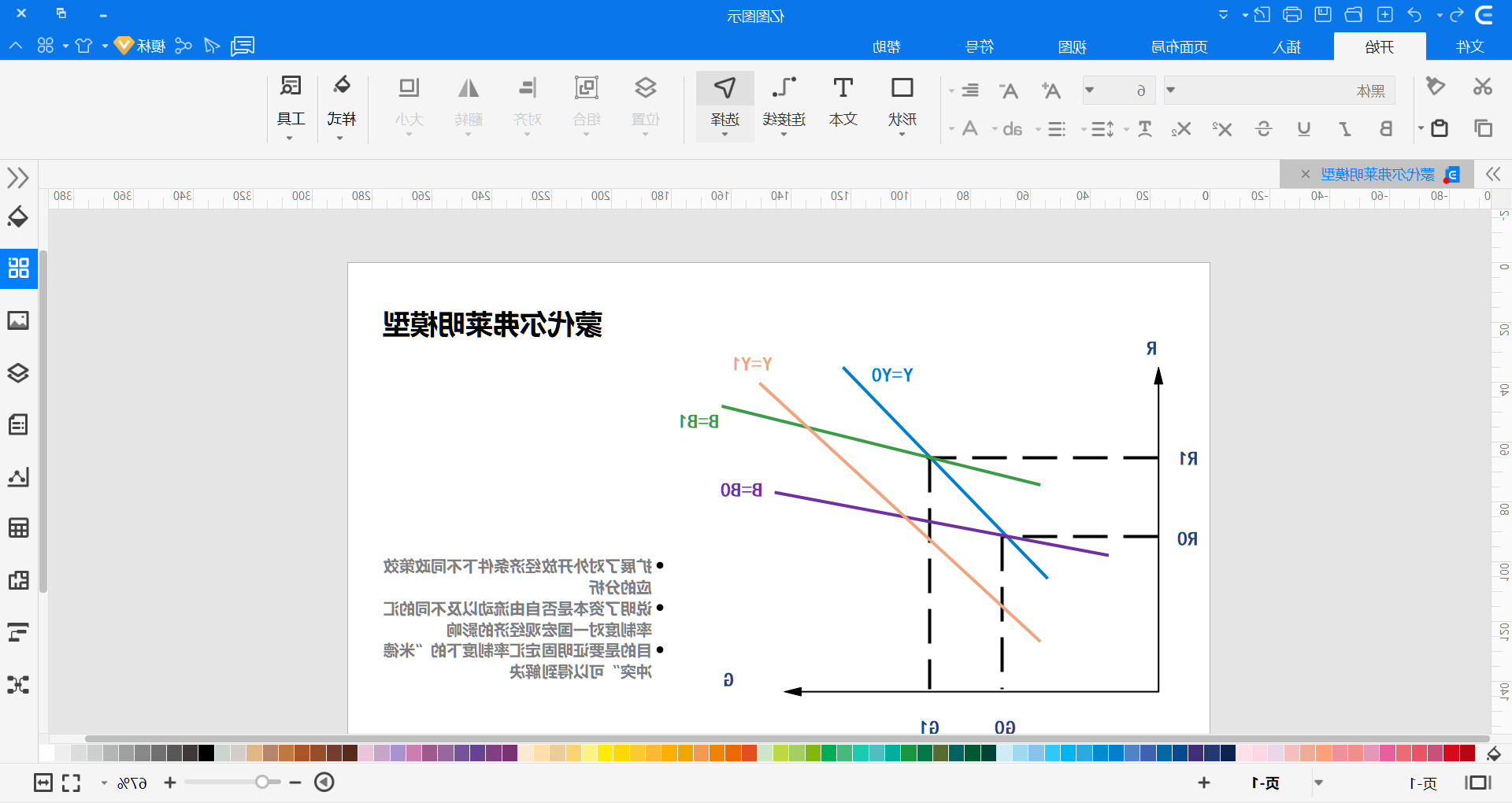Click the share icon in top bar

click(x=183, y=46)
